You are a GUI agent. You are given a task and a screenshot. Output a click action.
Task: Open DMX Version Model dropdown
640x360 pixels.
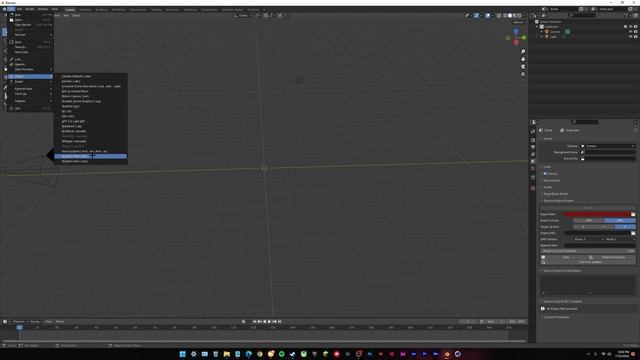pyautogui.click(x=620, y=239)
